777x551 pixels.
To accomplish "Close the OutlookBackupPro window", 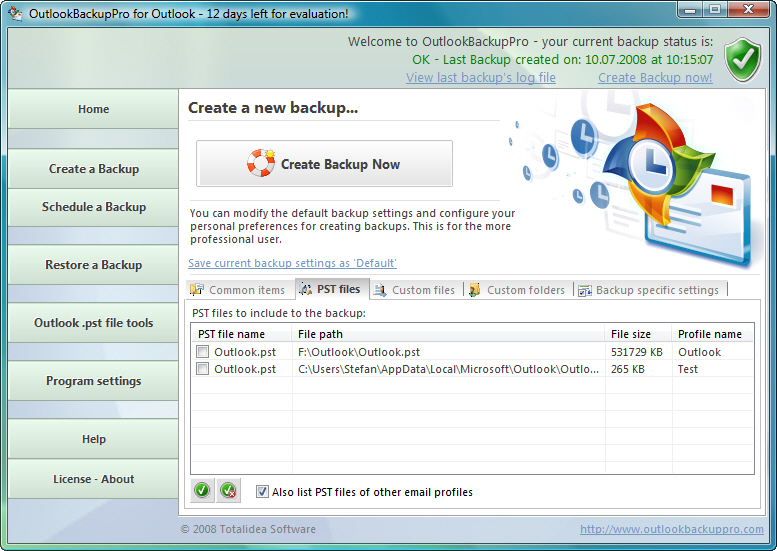I will click(x=748, y=10).
